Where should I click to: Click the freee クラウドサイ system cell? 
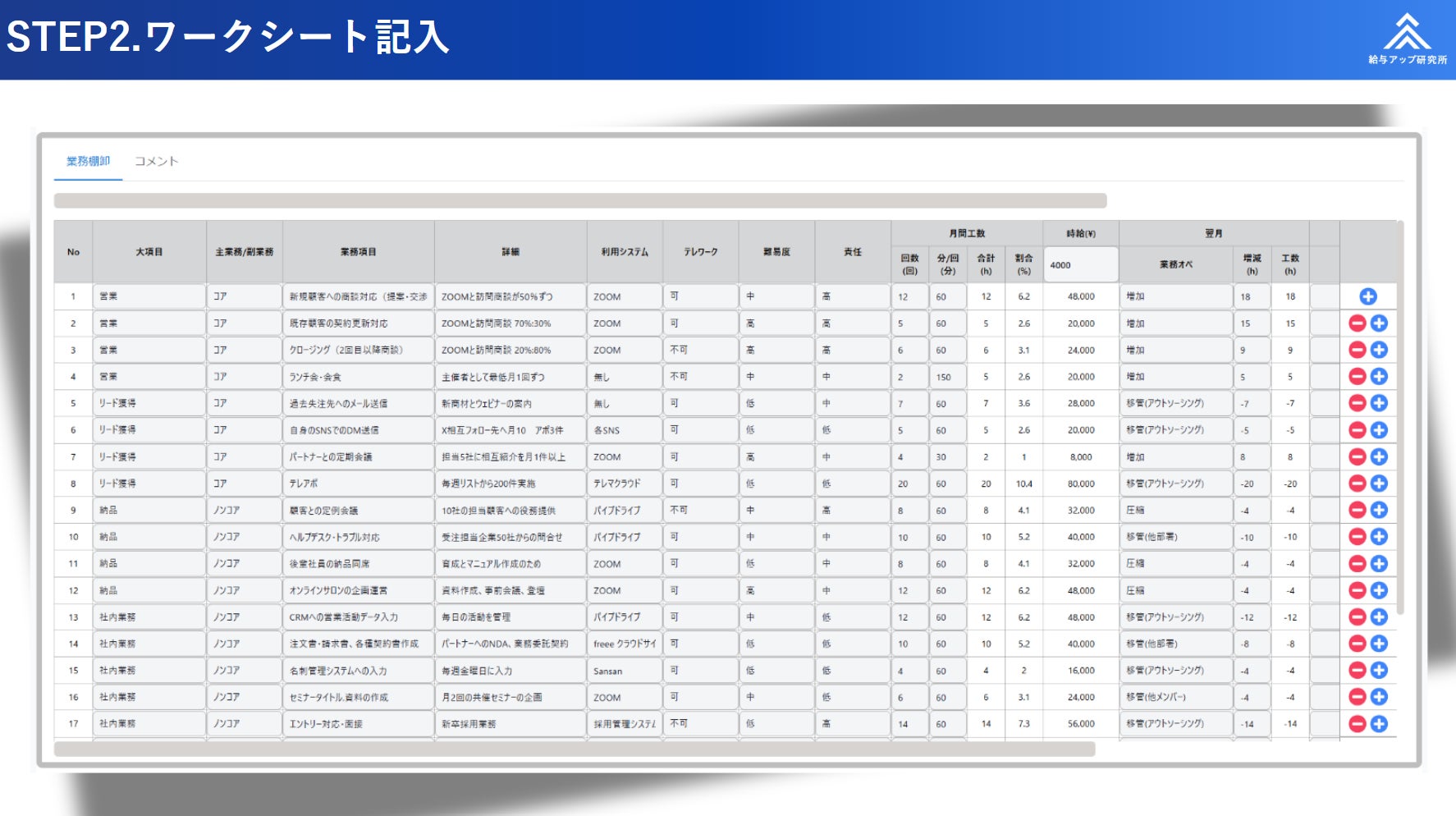click(624, 644)
